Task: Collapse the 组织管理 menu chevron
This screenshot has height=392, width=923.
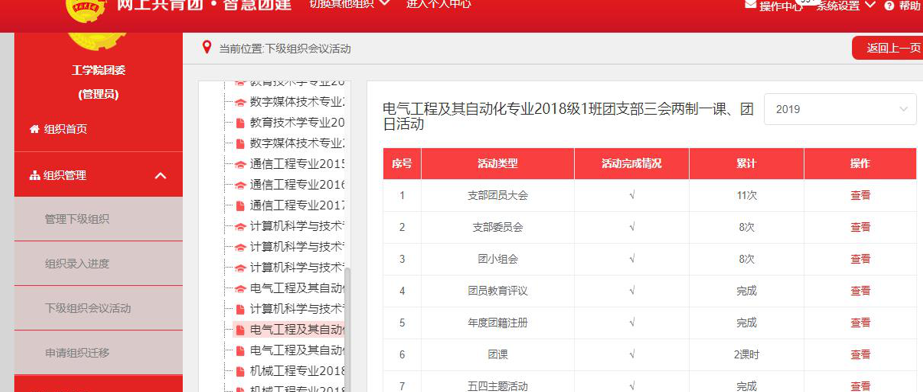Action: tap(160, 175)
